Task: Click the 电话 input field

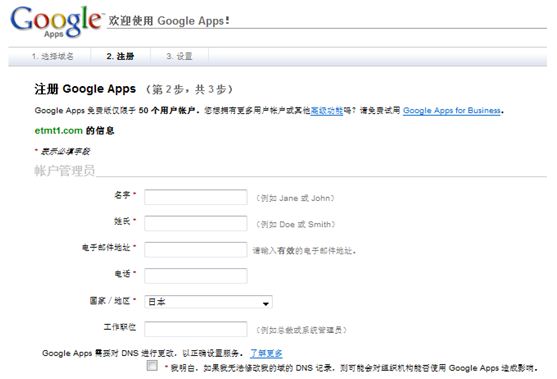Action: pyautogui.click(x=196, y=276)
